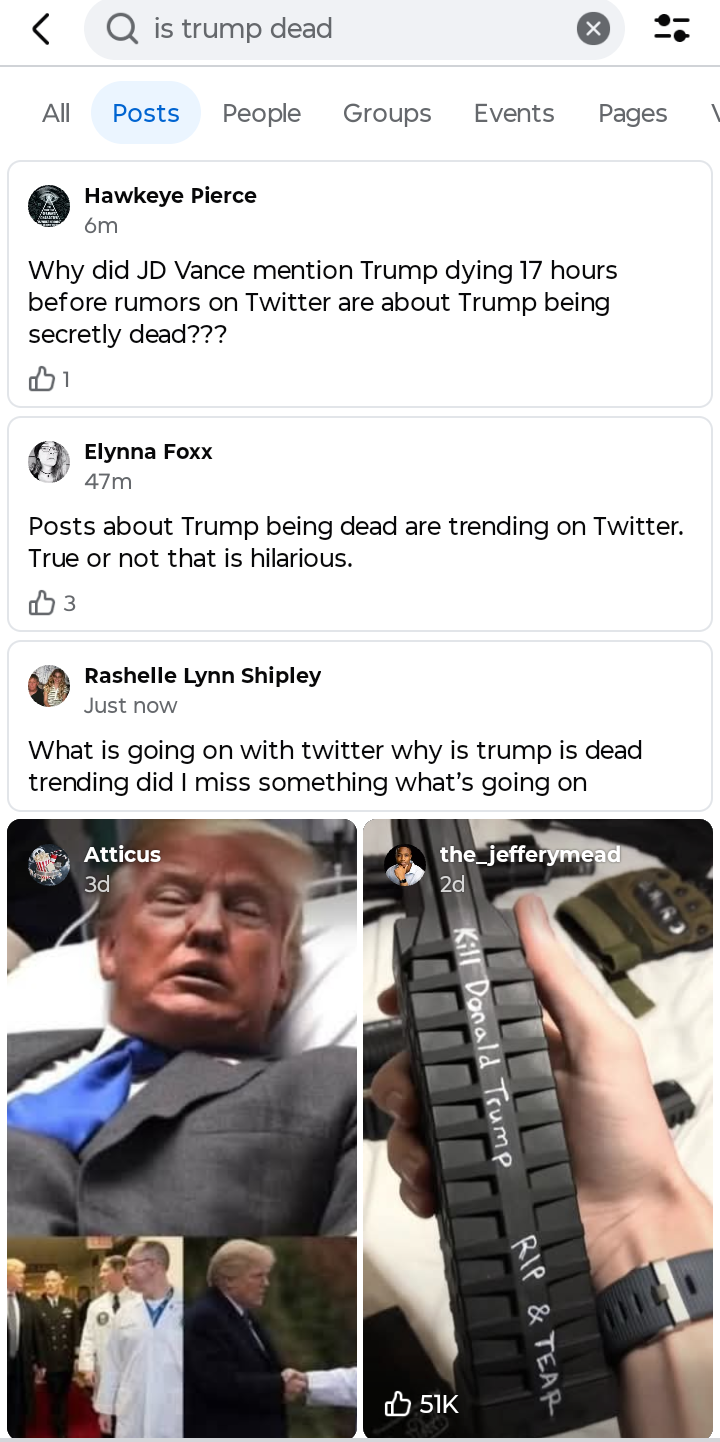
Task: Click the Hawkeye Pierce name link
Action: pos(170,196)
